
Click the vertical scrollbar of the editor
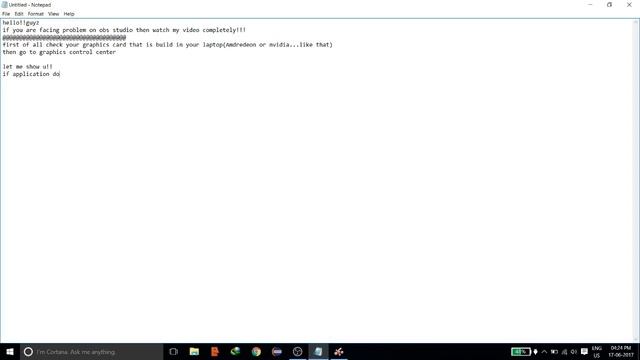tap(636, 180)
